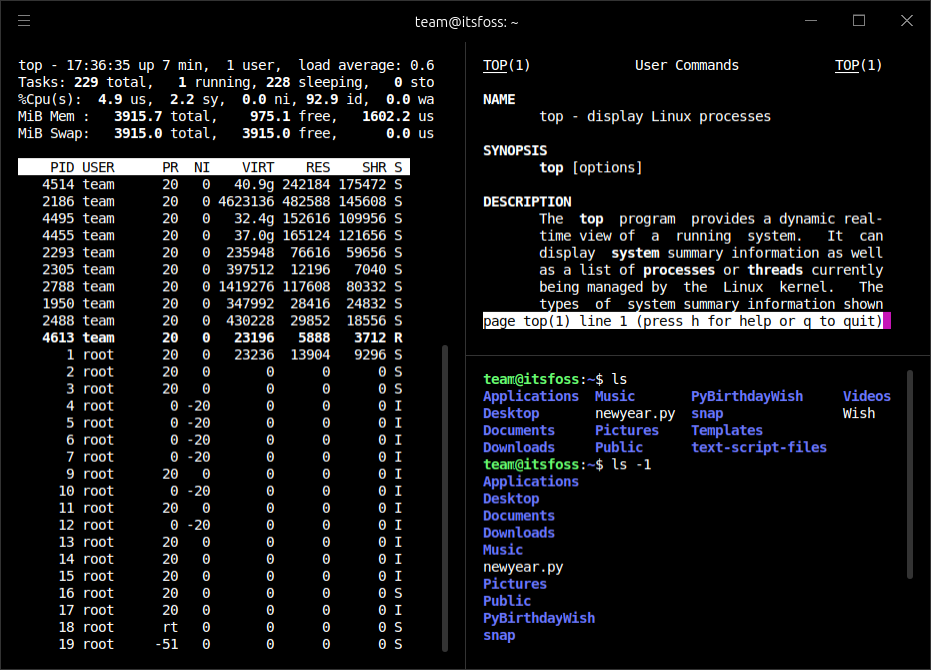Click the Tasks: 229 total summary line

point(226,83)
